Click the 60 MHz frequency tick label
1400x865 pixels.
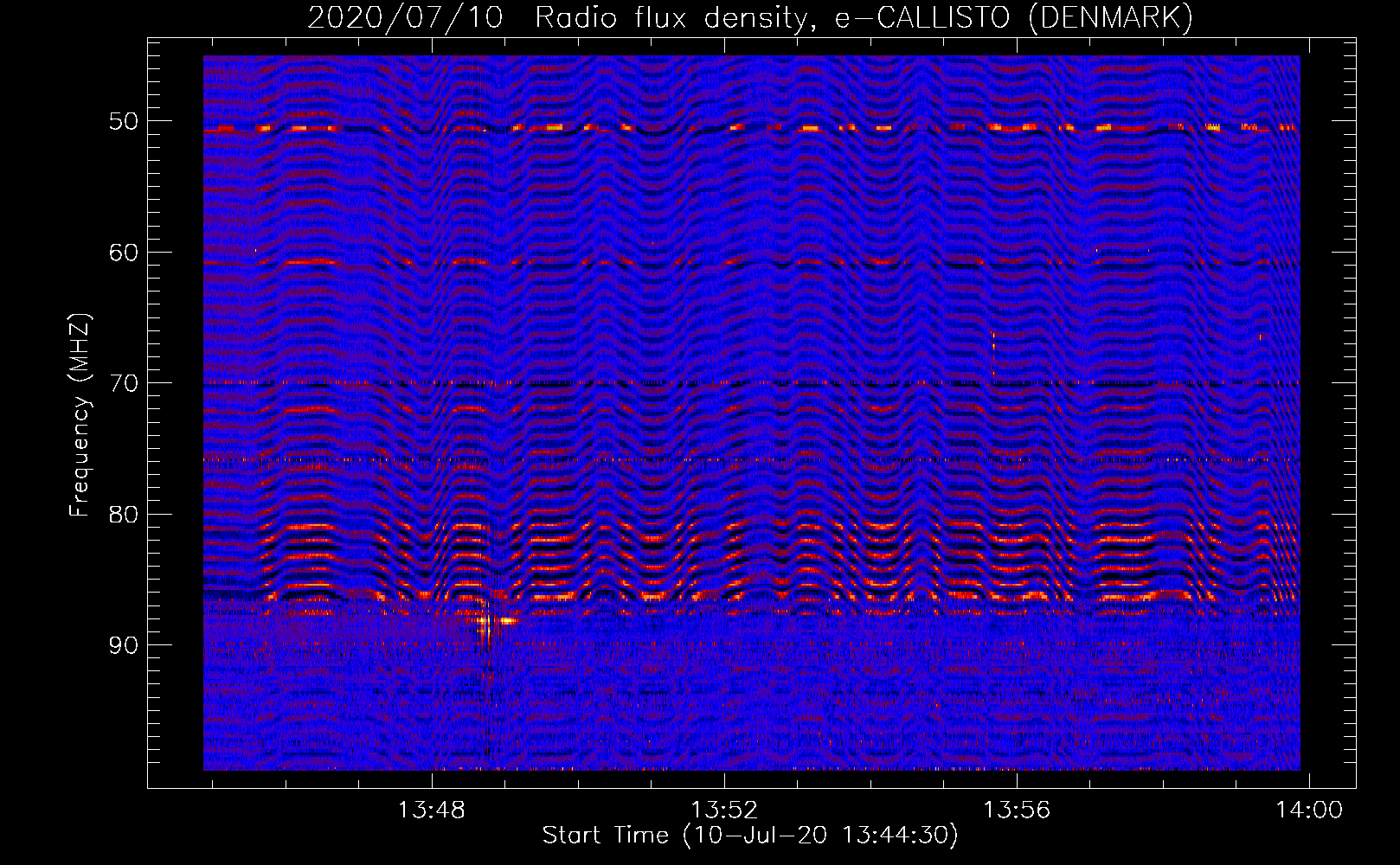coord(123,253)
